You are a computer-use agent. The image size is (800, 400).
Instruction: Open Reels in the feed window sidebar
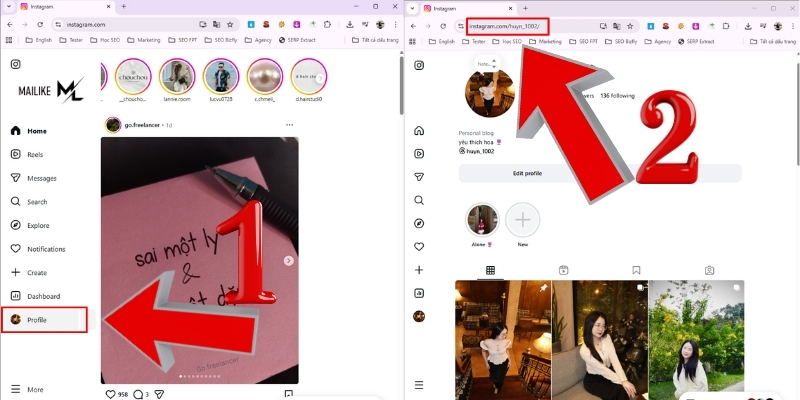(x=28, y=155)
